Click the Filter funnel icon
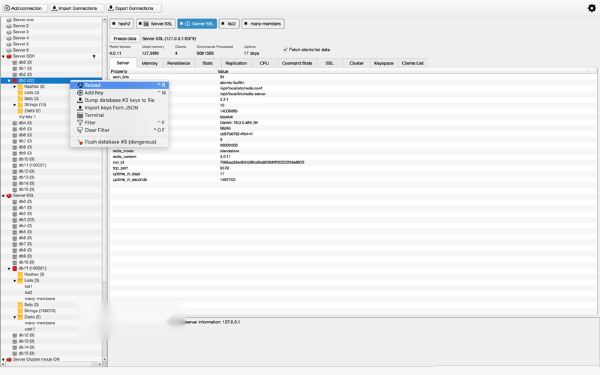 80,123
